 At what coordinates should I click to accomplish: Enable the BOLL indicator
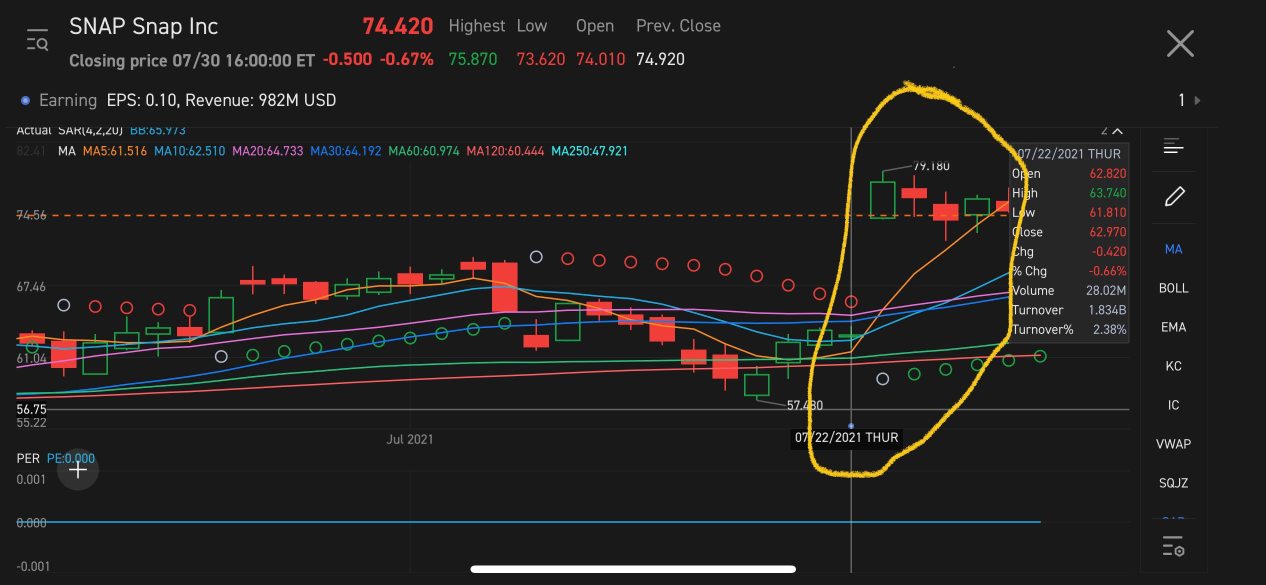[1173, 288]
